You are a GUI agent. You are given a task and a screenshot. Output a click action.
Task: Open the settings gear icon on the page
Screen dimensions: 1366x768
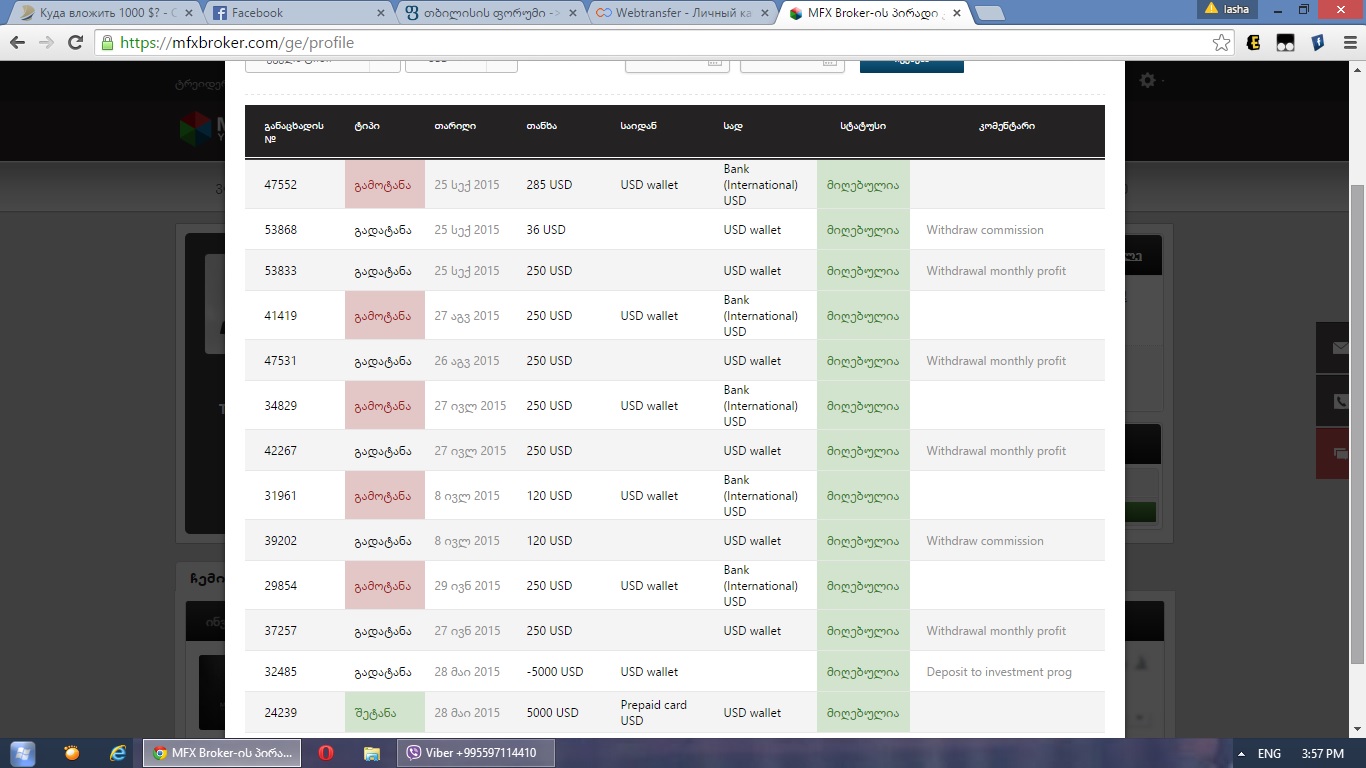pyautogui.click(x=1147, y=80)
